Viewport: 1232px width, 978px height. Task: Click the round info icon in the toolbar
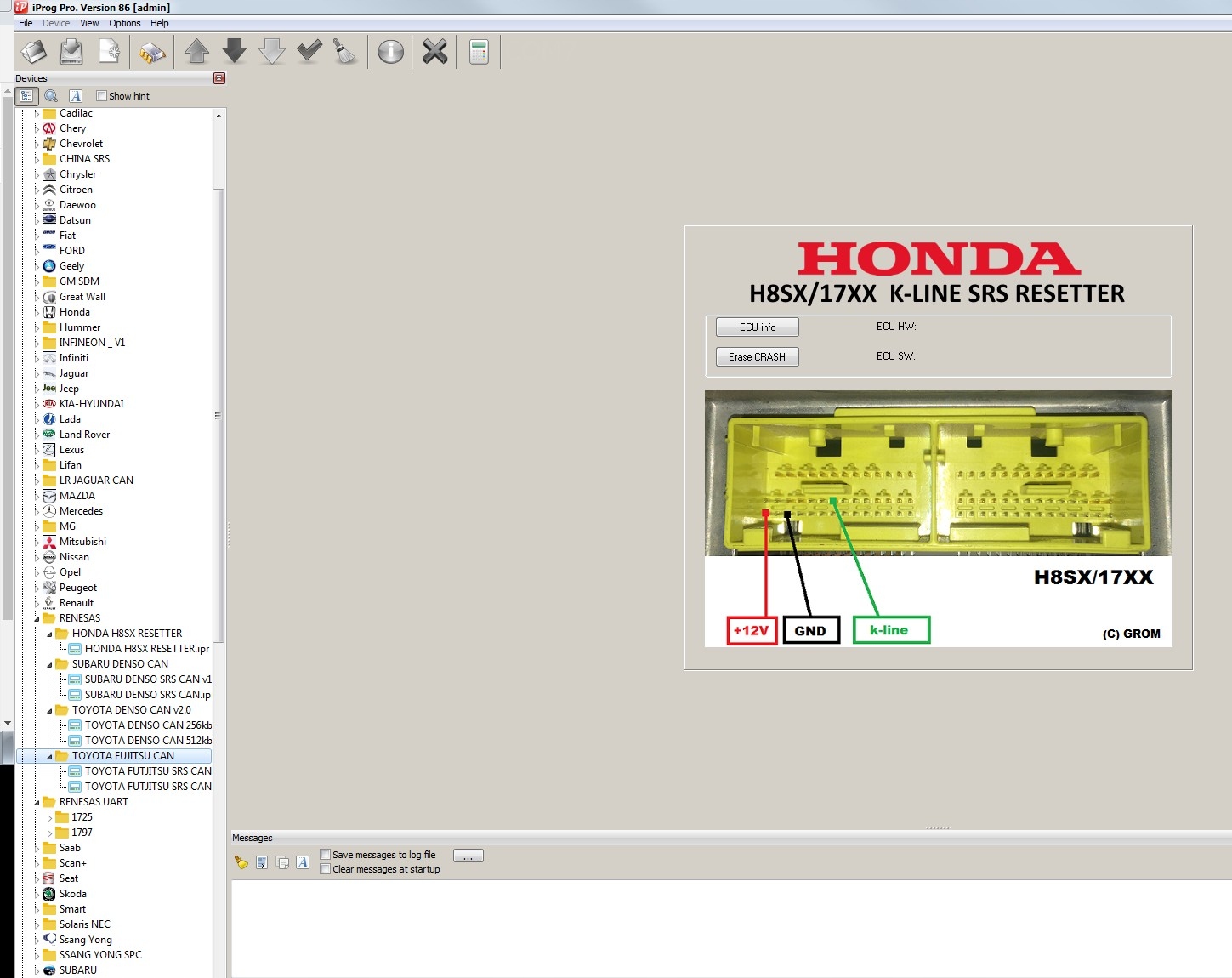click(390, 53)
